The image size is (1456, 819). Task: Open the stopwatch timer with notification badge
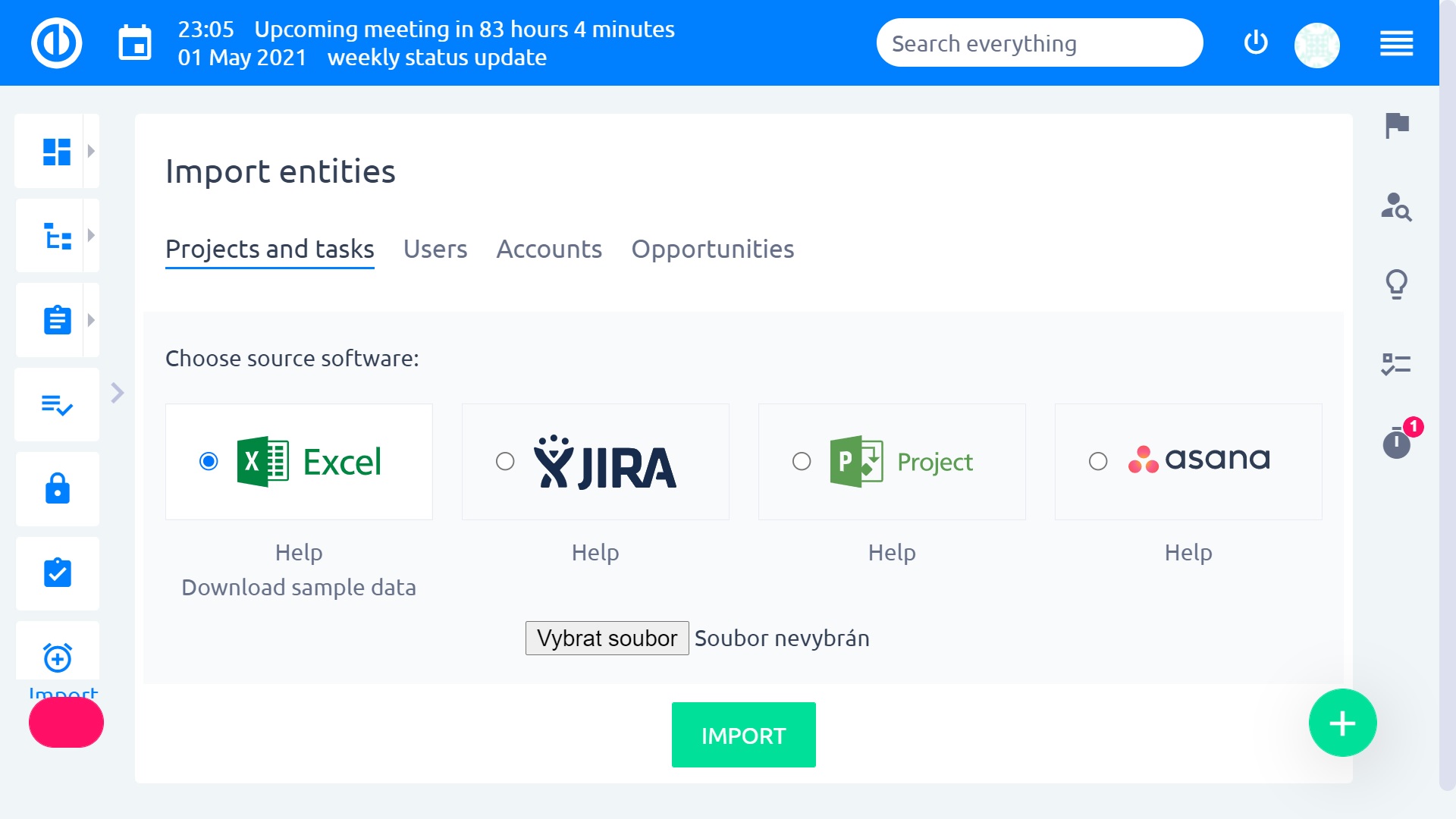coord(1396,443)
